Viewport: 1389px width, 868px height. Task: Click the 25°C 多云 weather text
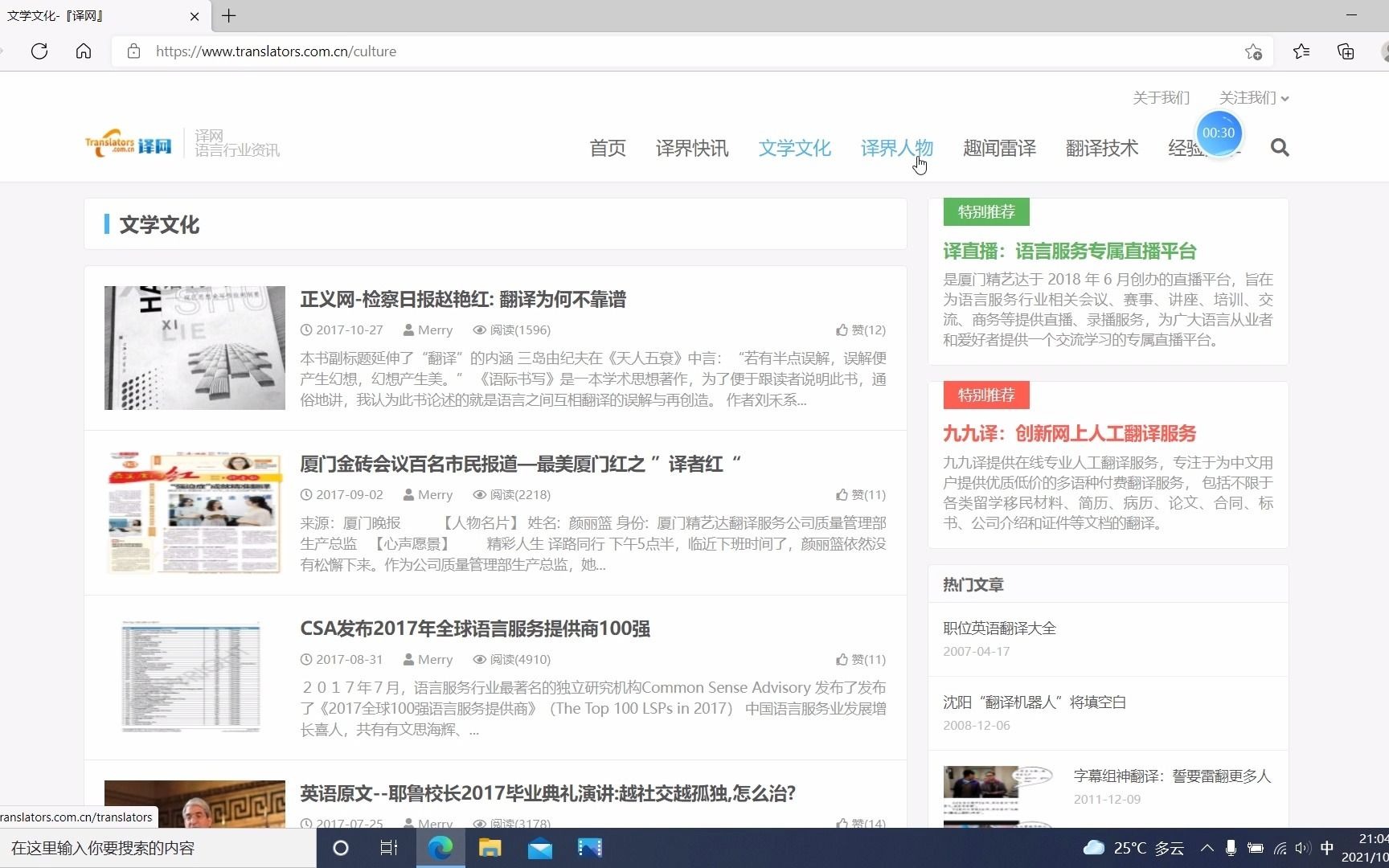[x=1149, y=848]
